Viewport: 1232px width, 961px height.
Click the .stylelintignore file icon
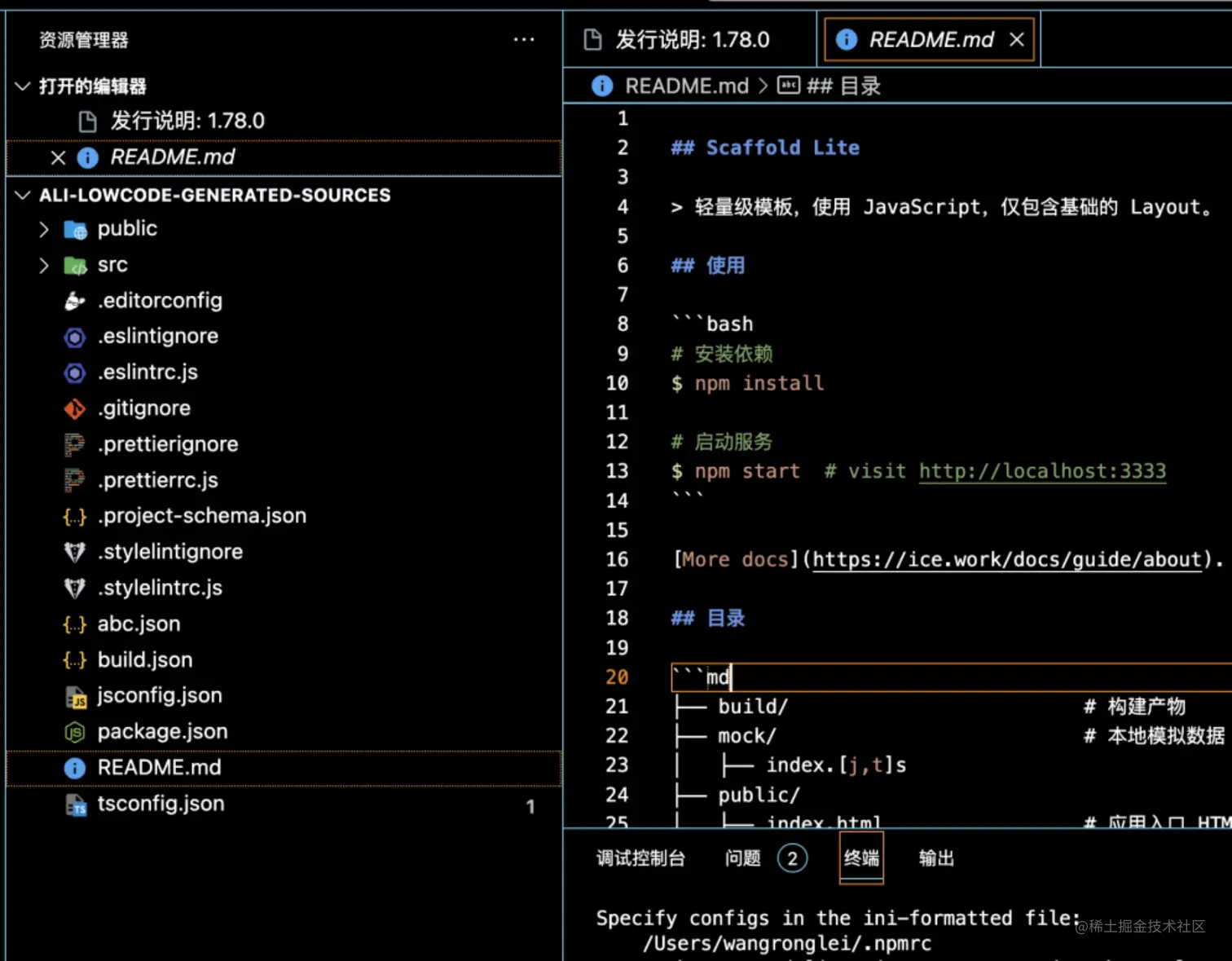click(75, 553)
